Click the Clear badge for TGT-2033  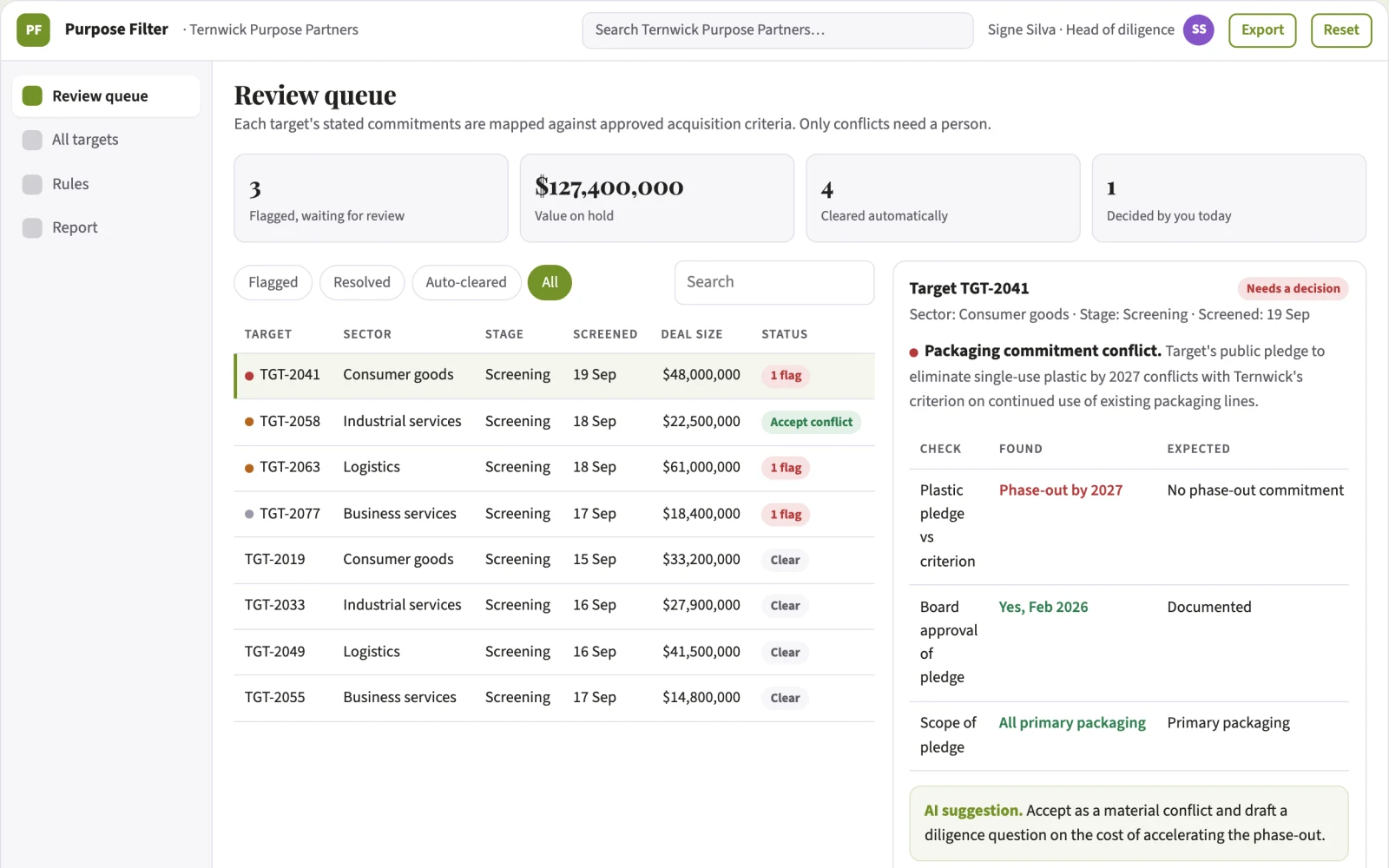(785, 606)
